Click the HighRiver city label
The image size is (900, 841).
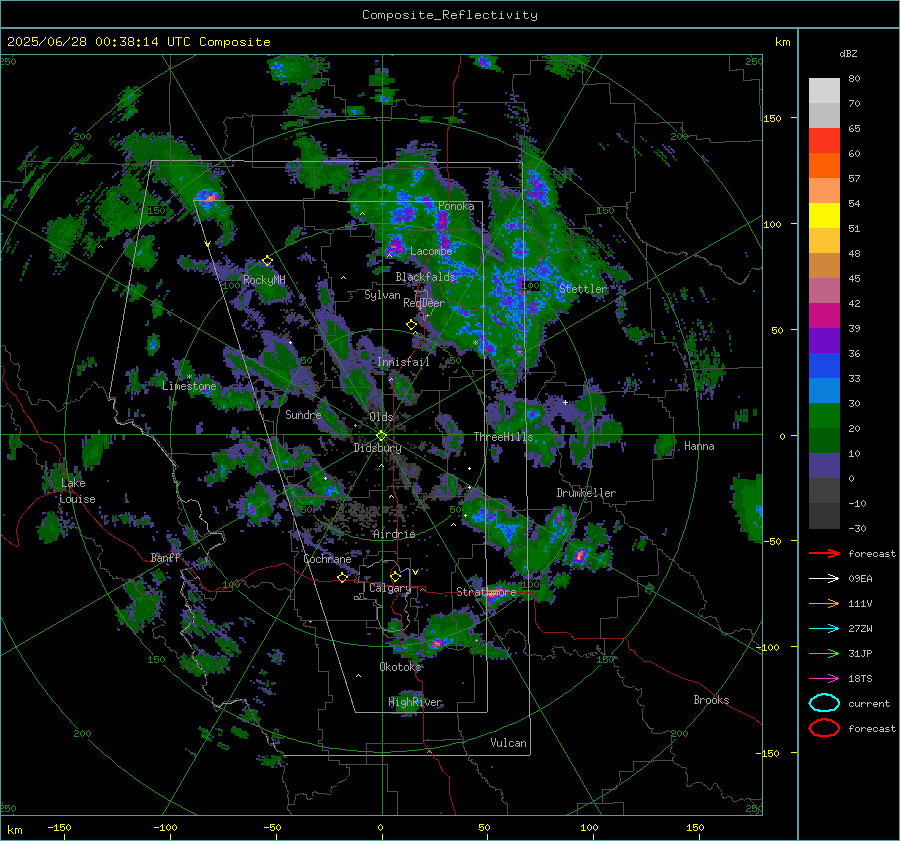click(x=415, y=702)
